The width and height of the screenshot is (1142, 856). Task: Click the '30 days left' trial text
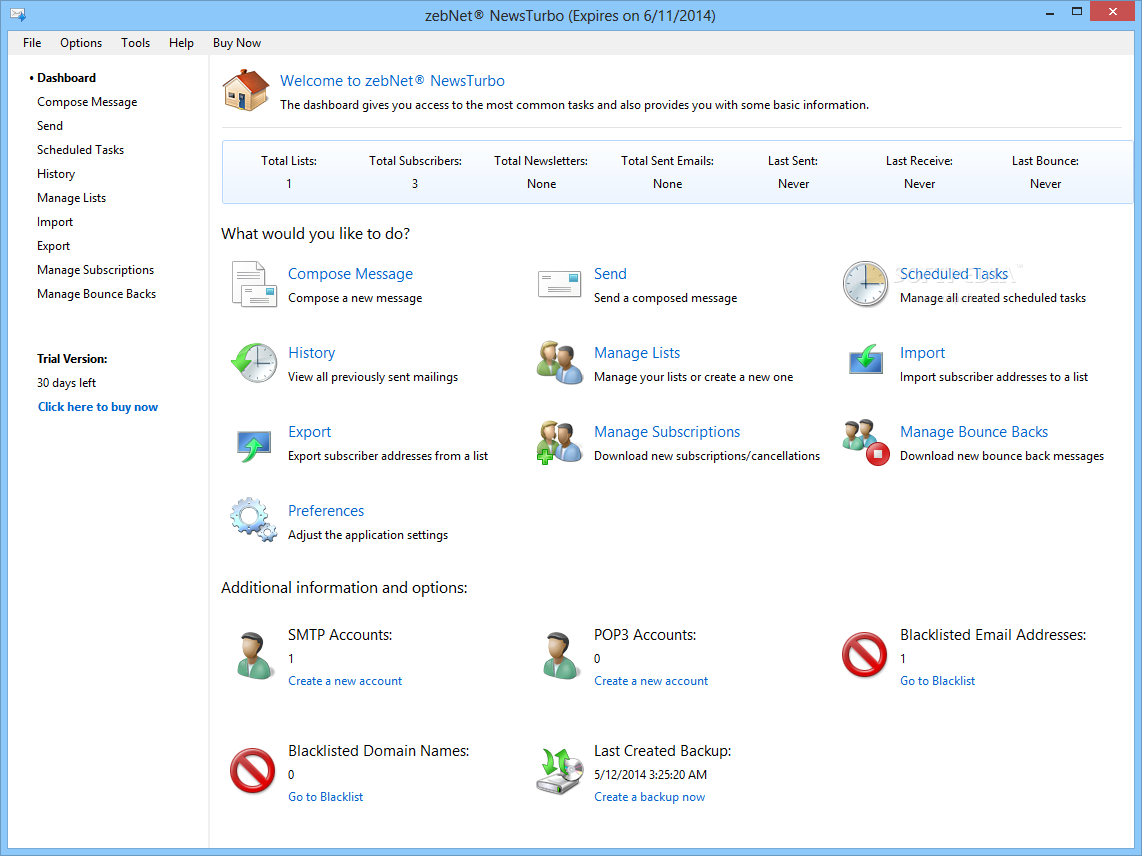(66, 383)
